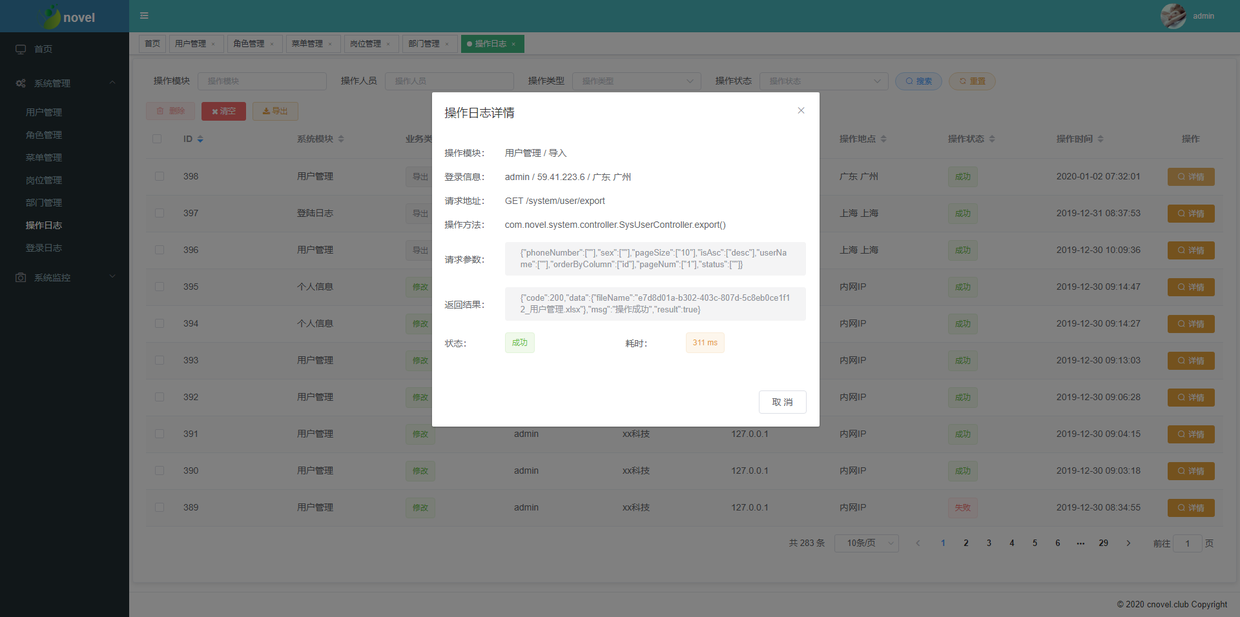Click the 搜索 button
Viewport: 1240px width, 617px height.
point(918,81)
